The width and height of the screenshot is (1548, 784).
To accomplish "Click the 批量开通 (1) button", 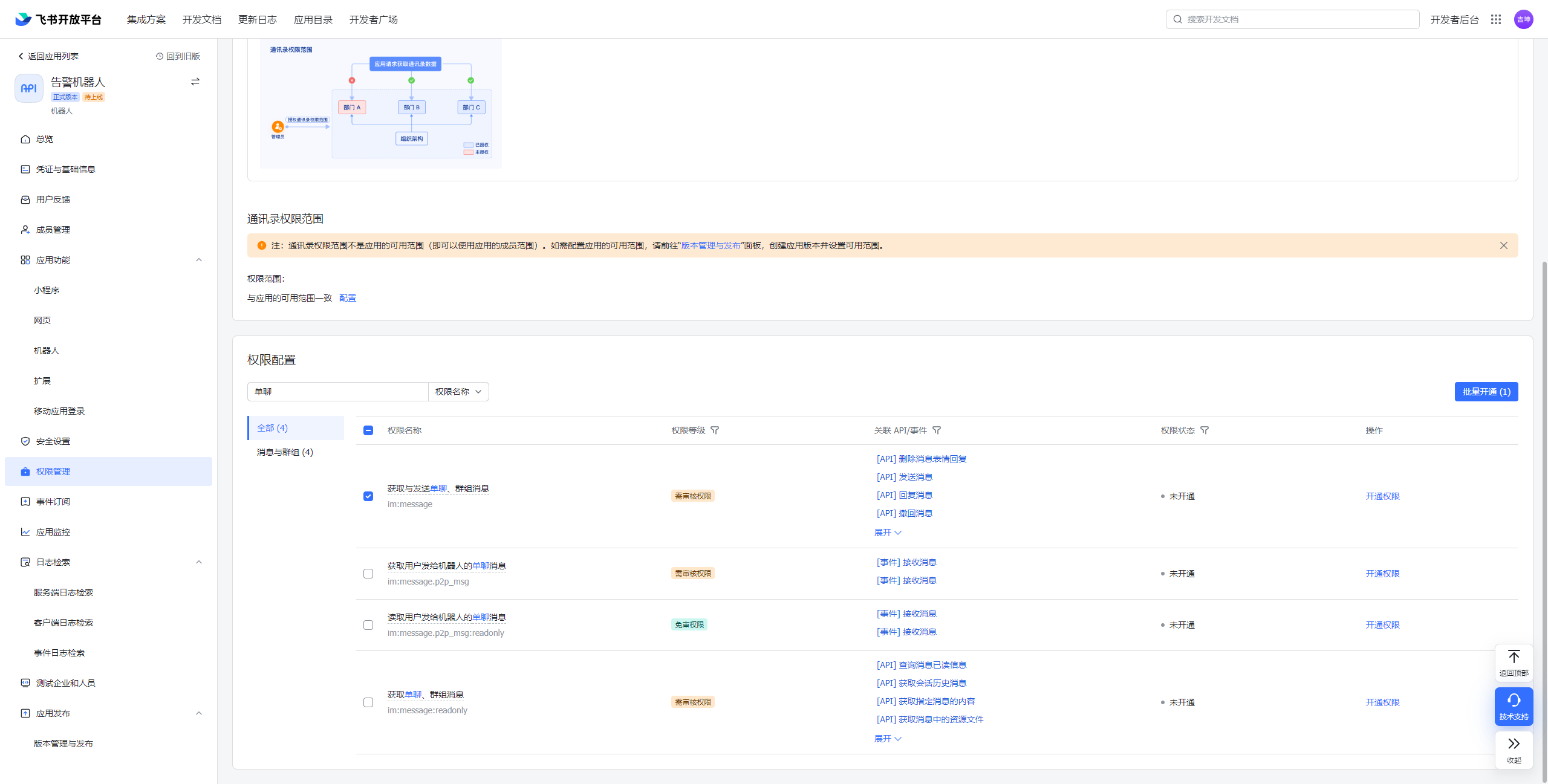I will [1486, 392].
